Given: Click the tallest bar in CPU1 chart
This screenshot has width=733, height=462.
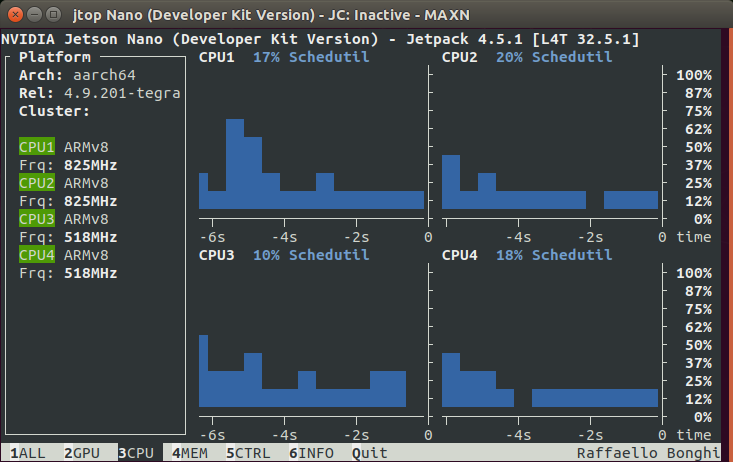Looking at the screenshot, I should pyautogui.click(x=235, y=164).
